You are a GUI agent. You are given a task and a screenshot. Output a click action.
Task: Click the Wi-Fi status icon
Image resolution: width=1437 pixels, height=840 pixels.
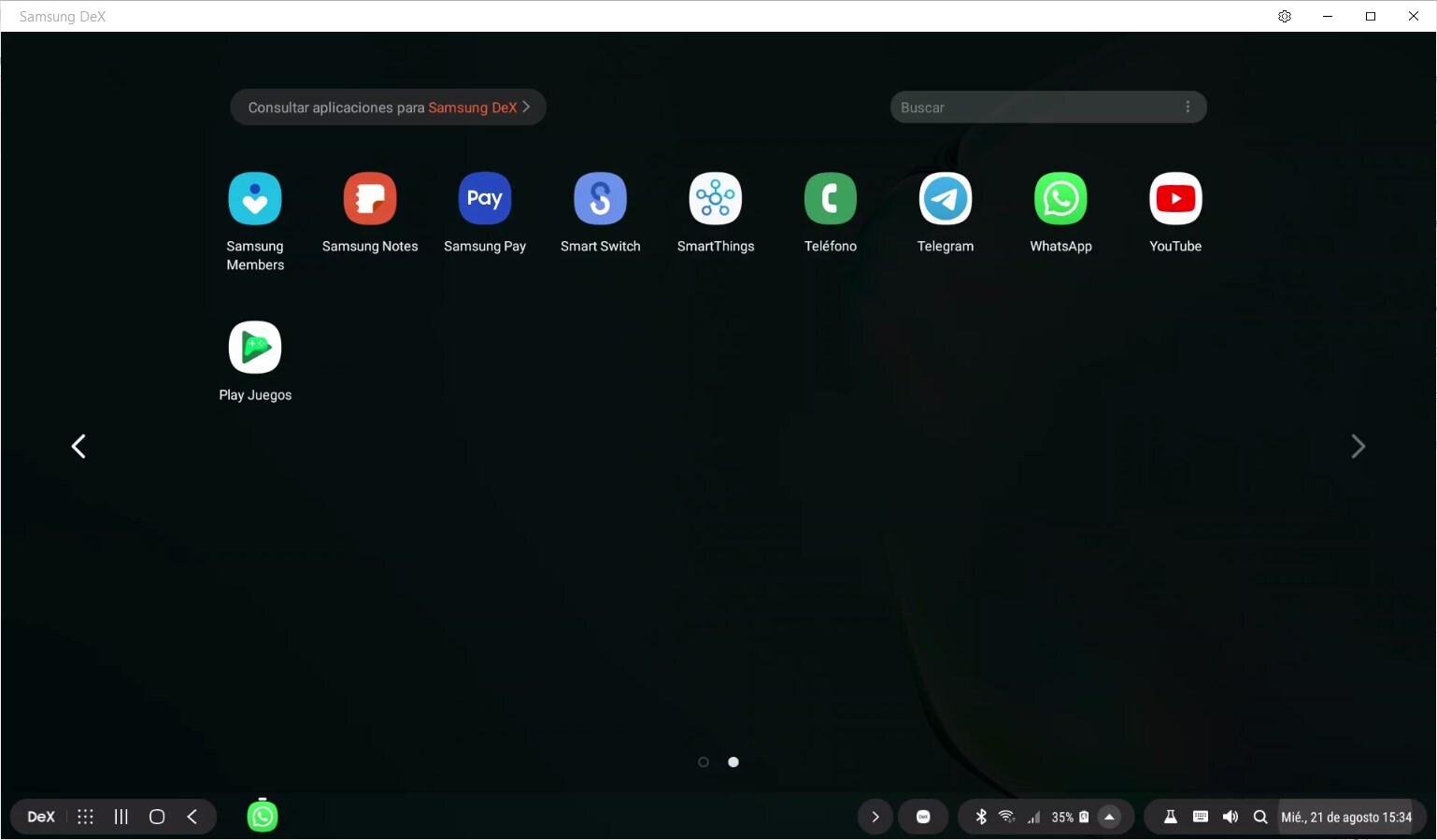(1007, 817)
